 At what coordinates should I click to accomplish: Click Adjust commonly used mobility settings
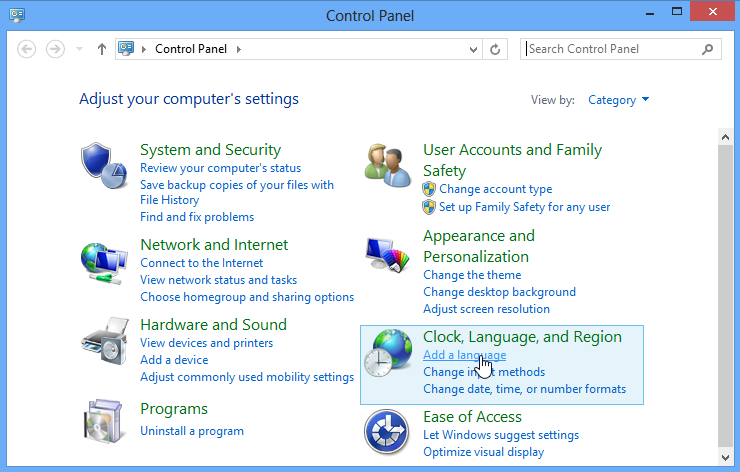pyautogui.click(x=247, y=377)
